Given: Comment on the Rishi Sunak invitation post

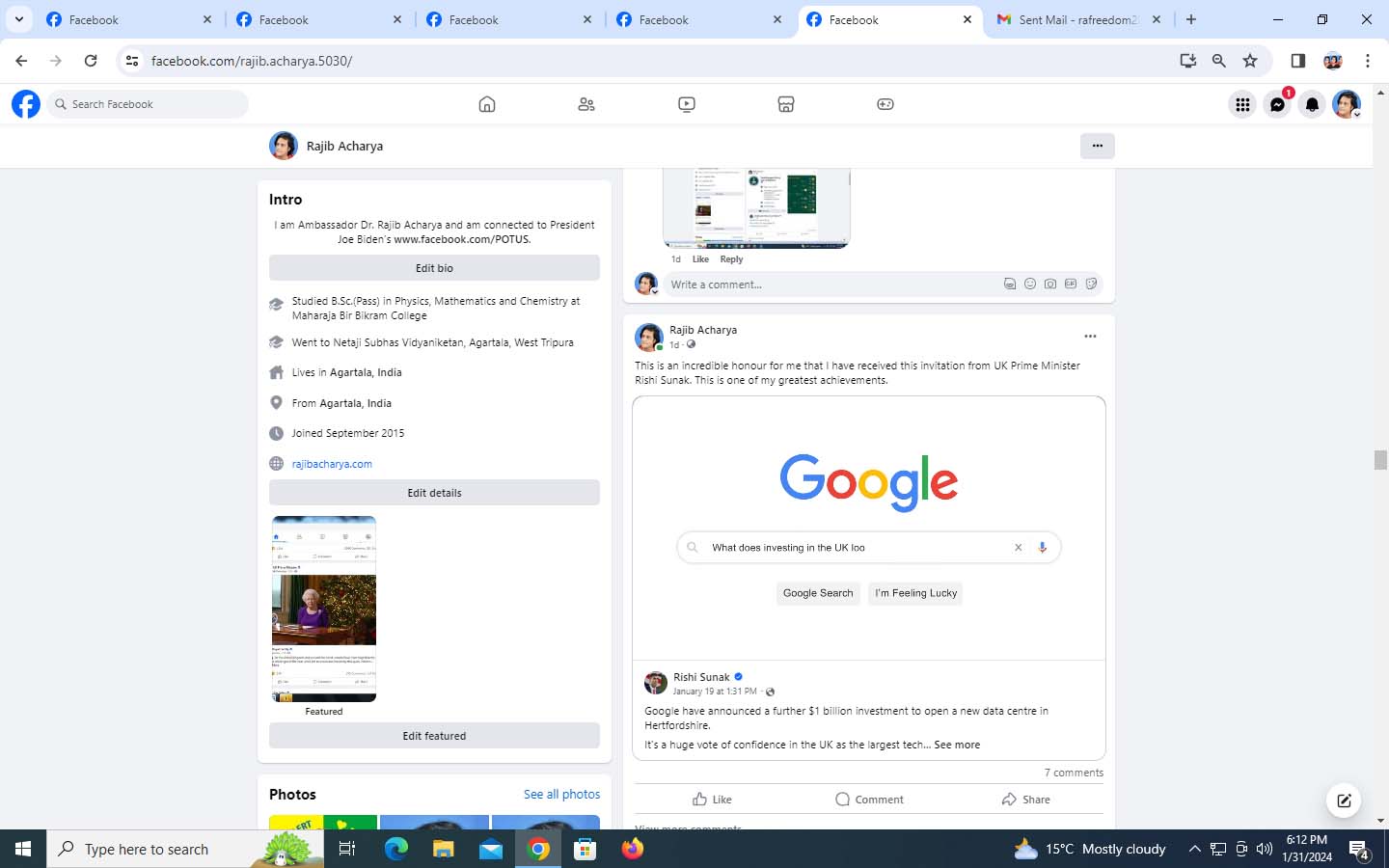Looking at the screenshot, I should (x=869, y=800).
